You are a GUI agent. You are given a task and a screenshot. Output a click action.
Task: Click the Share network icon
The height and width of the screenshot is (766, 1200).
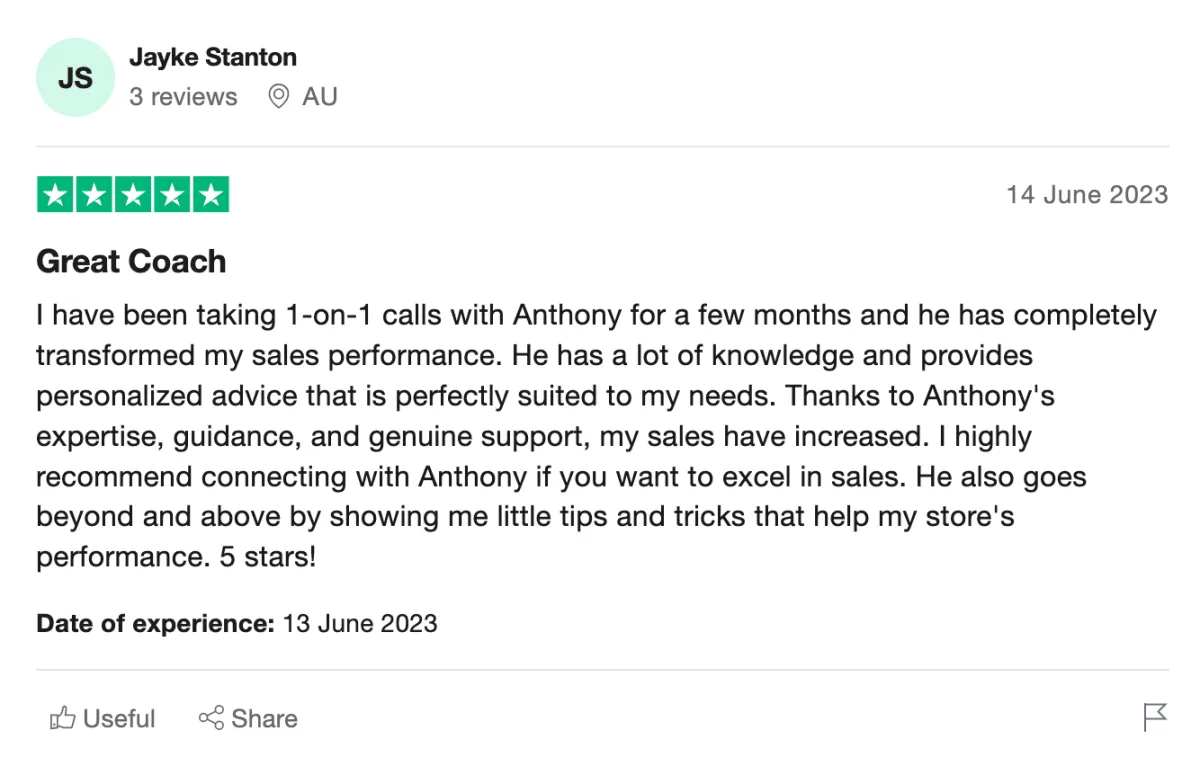click(x=211, y=718)
